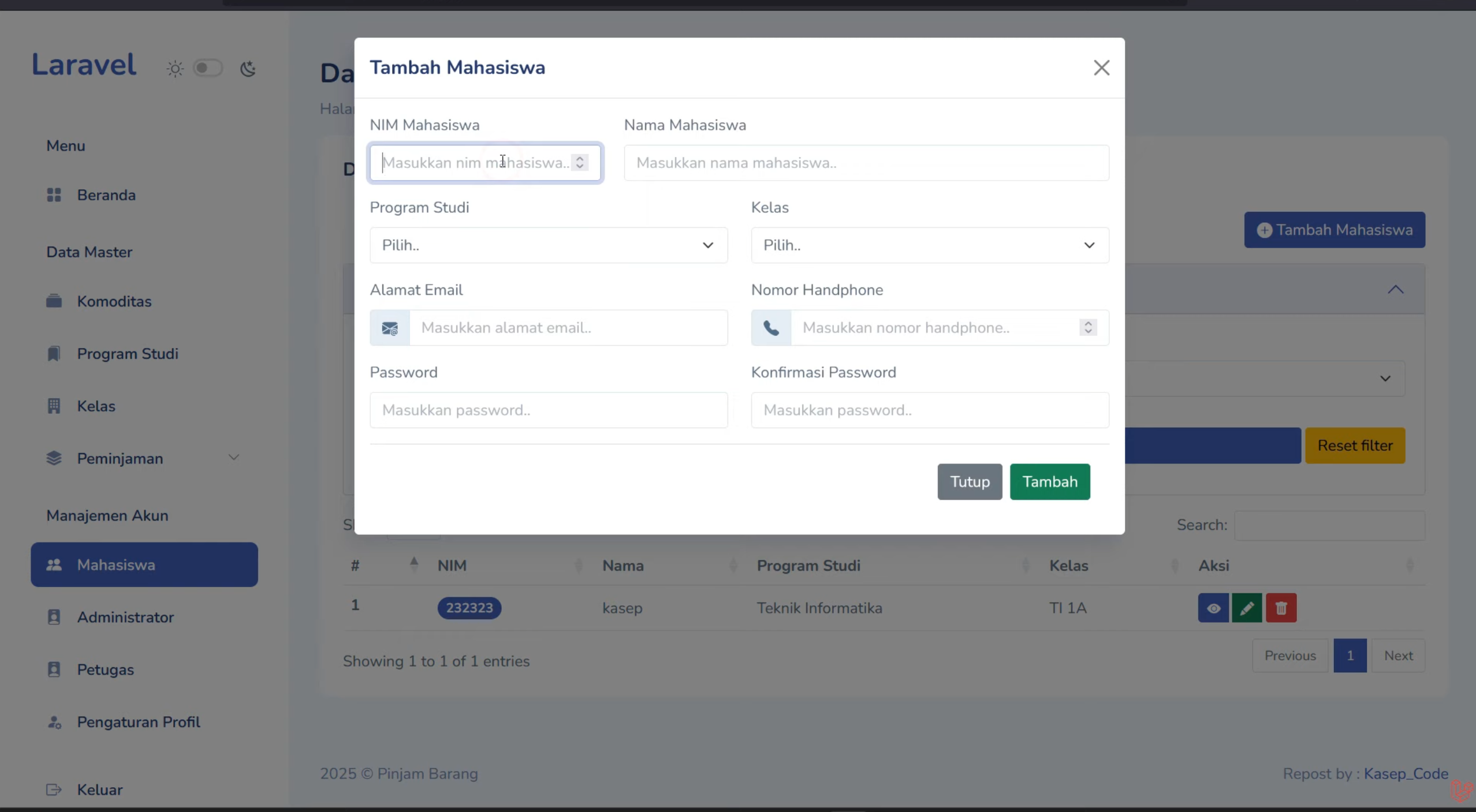Image resolution: width=1476 pixels, height=812 pixels.
Task: Click the Mahasiswa people icon
Action: [54, 565]
